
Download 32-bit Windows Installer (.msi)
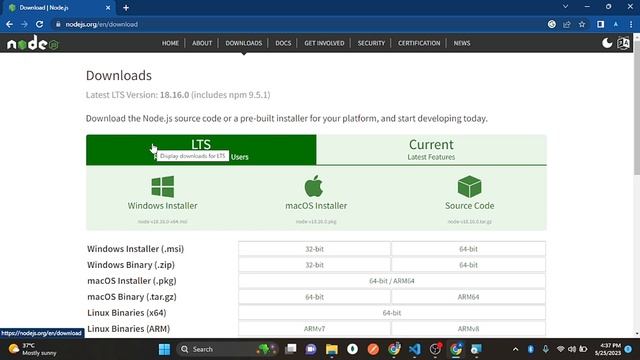(314, 249)
